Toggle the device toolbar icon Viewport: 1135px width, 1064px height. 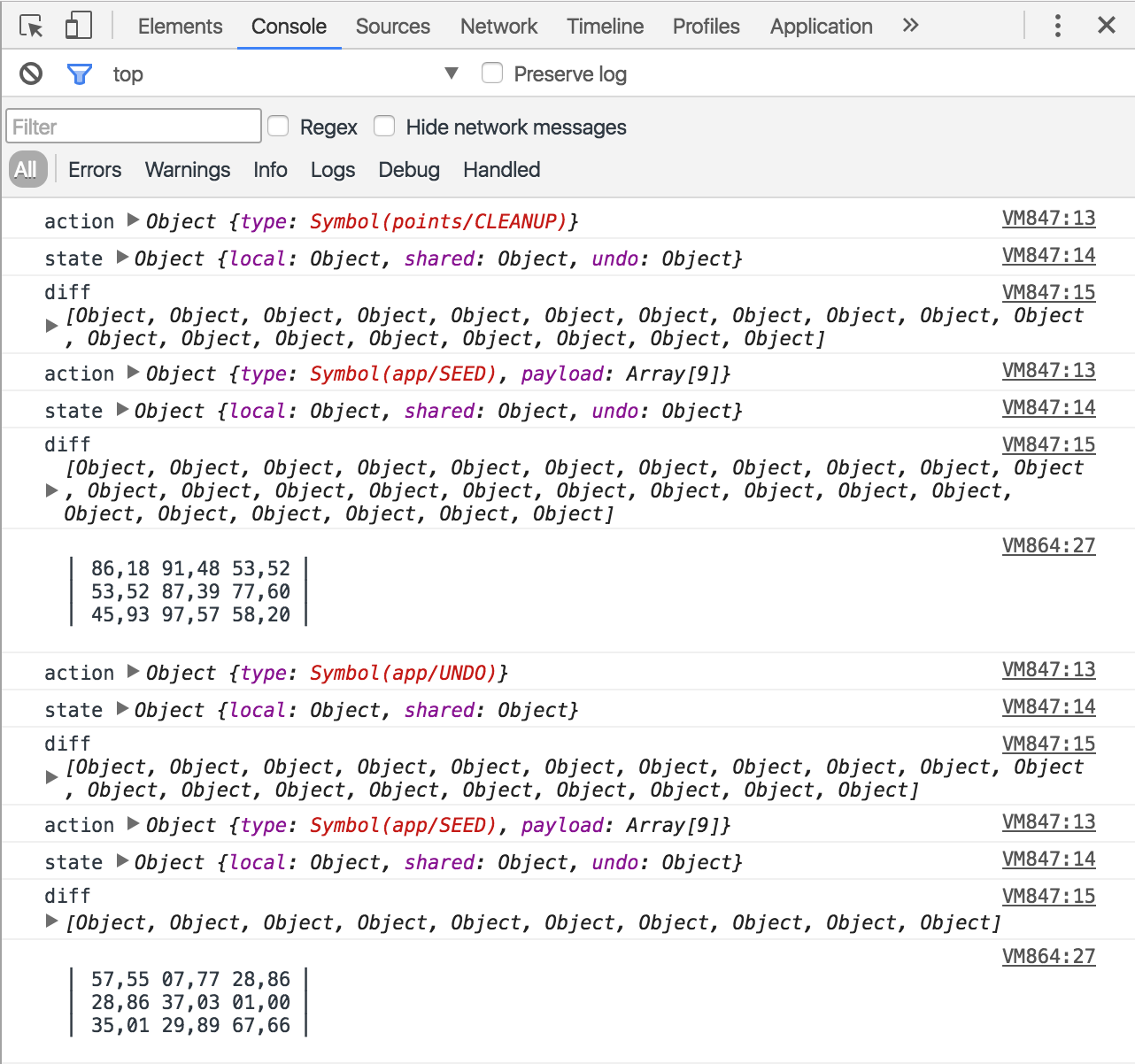pos(79,26)
